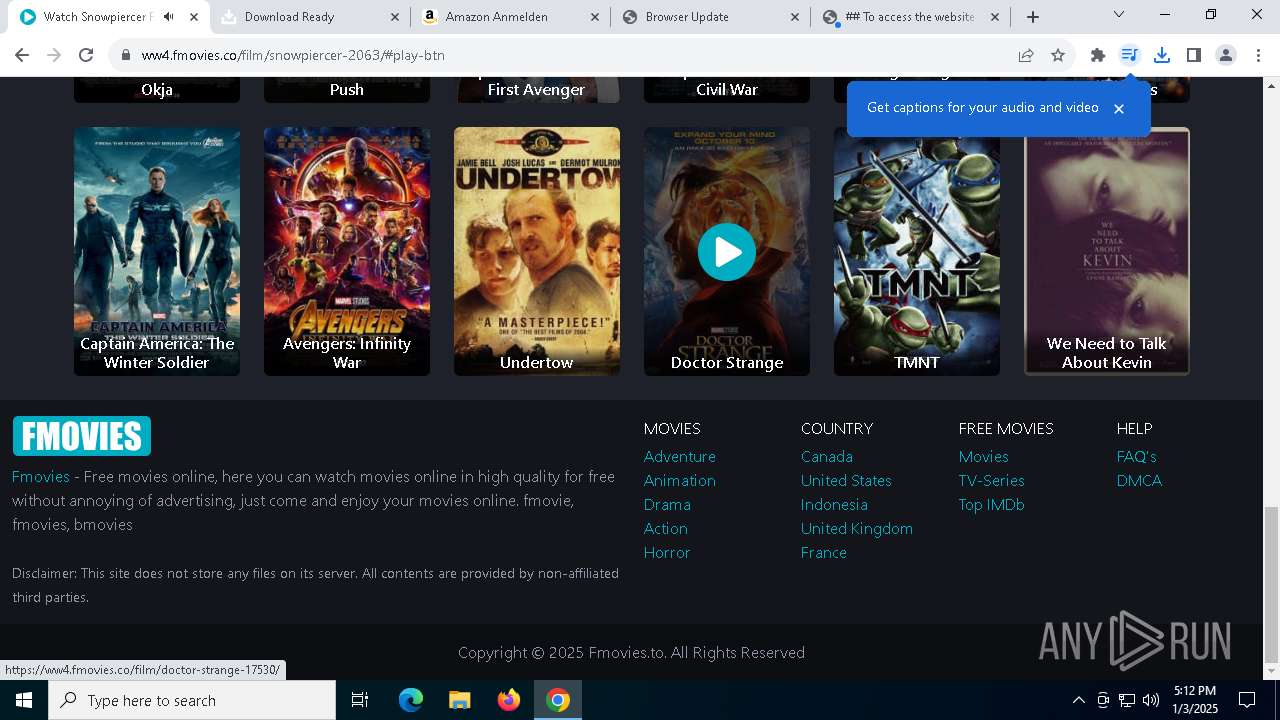Close the Watch Snowpiercer tab

tap(194, 17)
